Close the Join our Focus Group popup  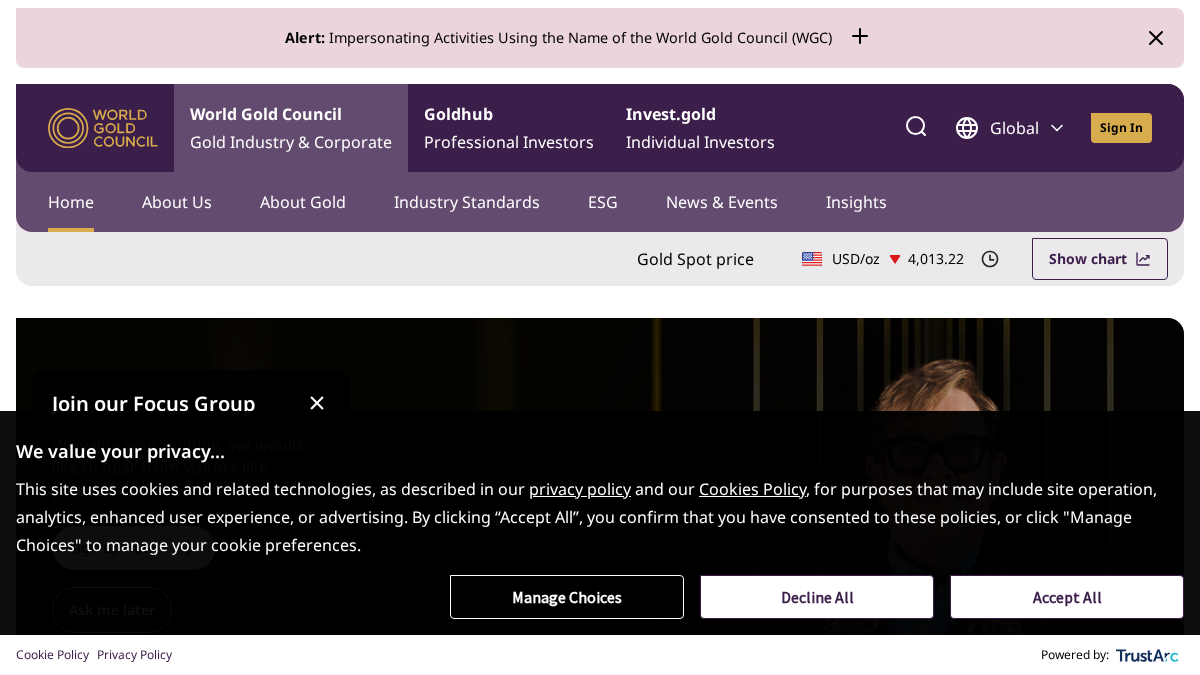317,403
